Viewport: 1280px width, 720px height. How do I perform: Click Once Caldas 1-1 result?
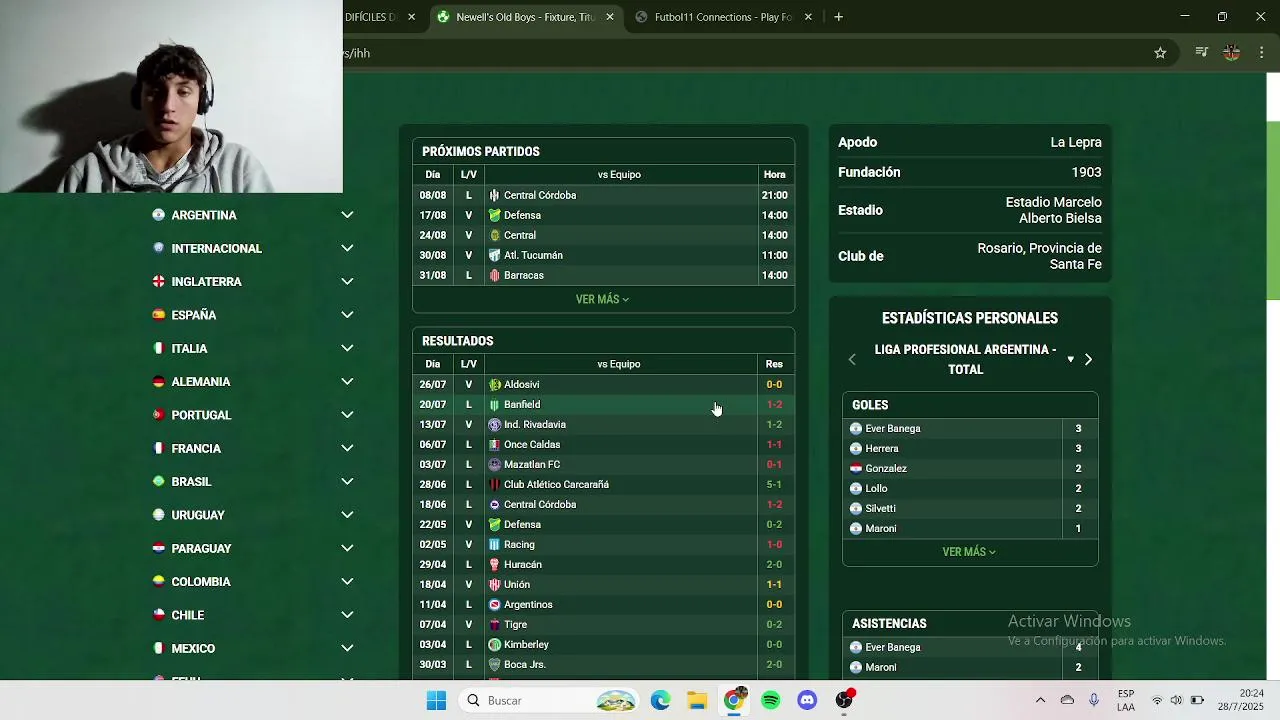click(604, 444)
